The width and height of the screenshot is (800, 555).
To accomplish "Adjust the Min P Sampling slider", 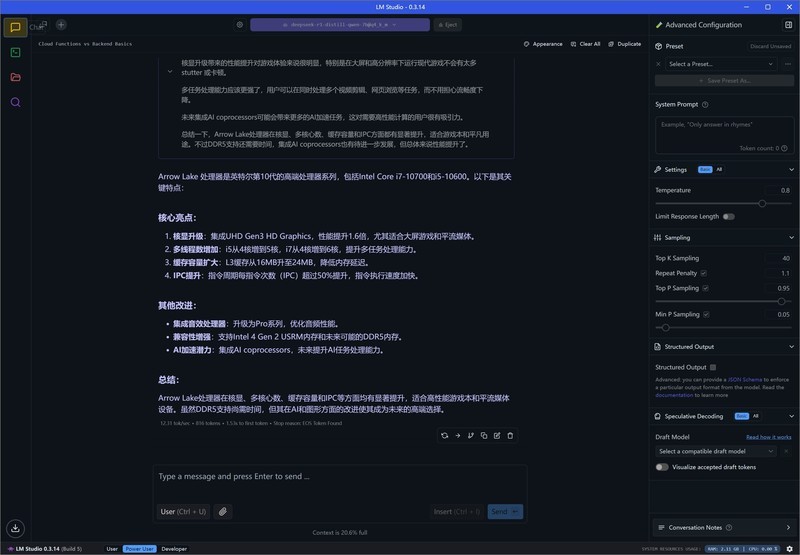I will pyautogui.click(x=665, y=327).
